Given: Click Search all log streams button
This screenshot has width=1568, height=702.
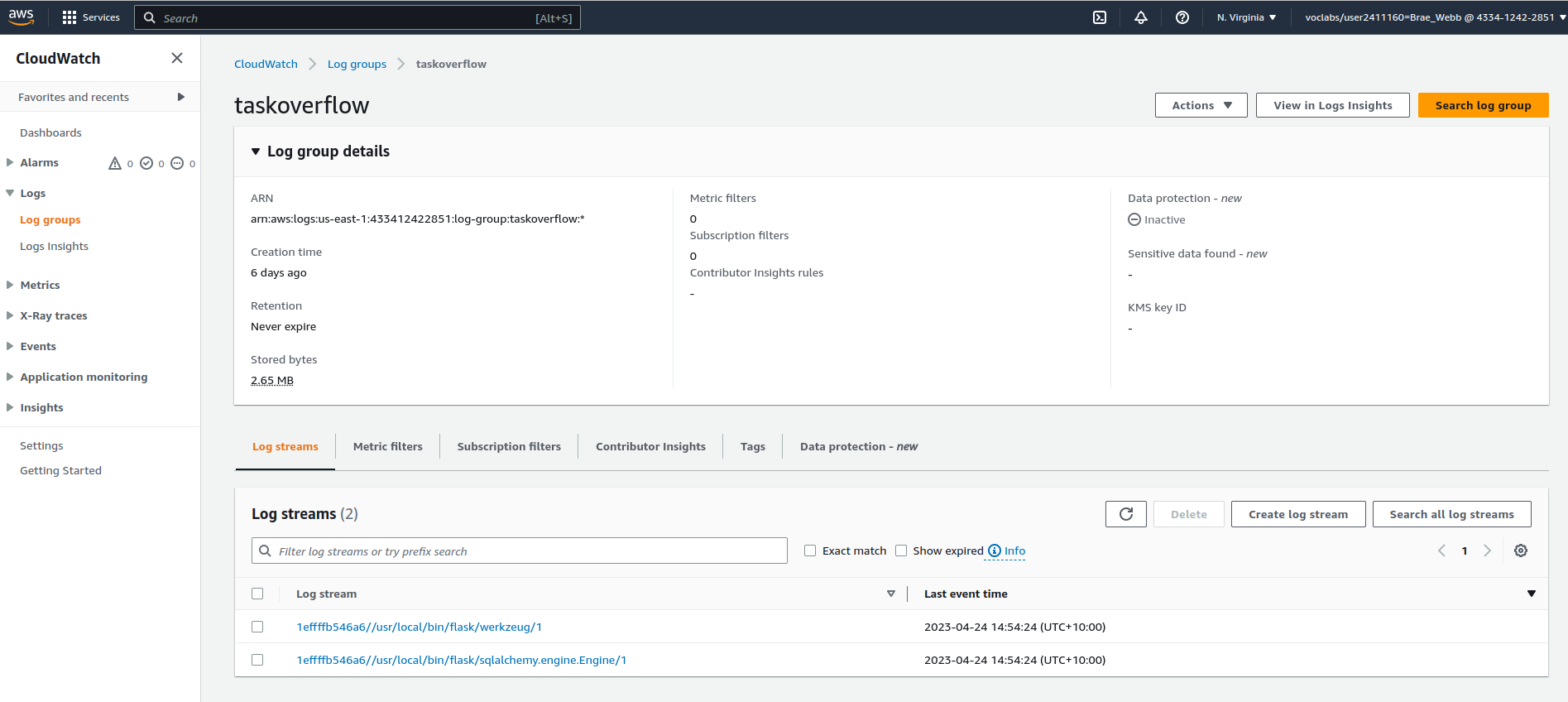Looking at the screenshot, I should coord(1452,514).
